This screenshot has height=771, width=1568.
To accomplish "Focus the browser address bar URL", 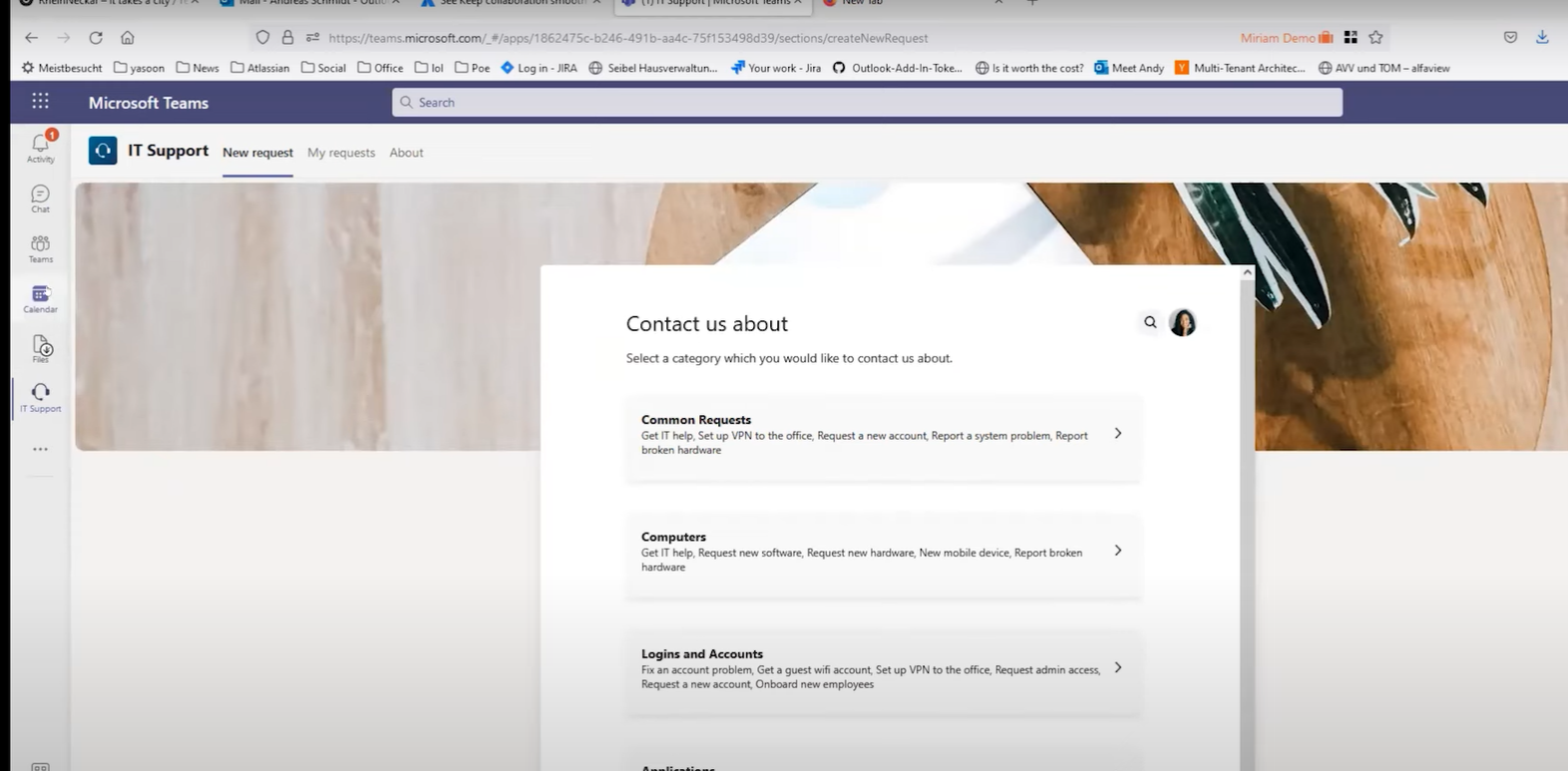I will pyautogui.click(x=628, y=38).
